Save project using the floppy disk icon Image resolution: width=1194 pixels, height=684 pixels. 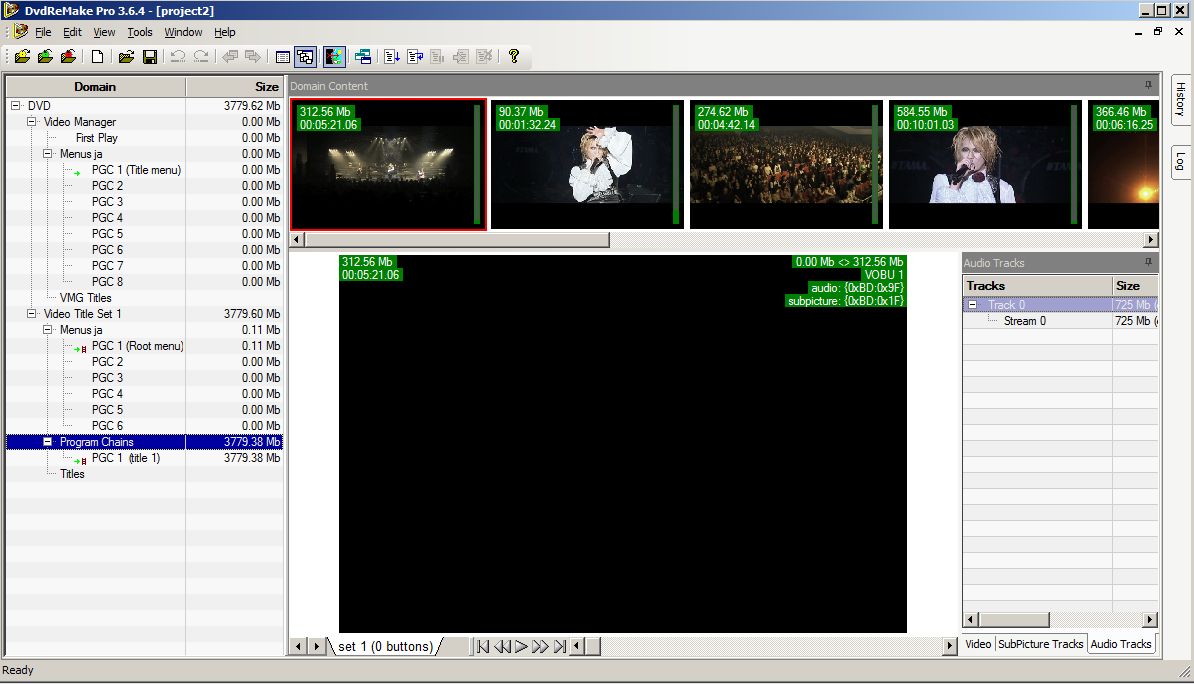[x=150, y=57]
